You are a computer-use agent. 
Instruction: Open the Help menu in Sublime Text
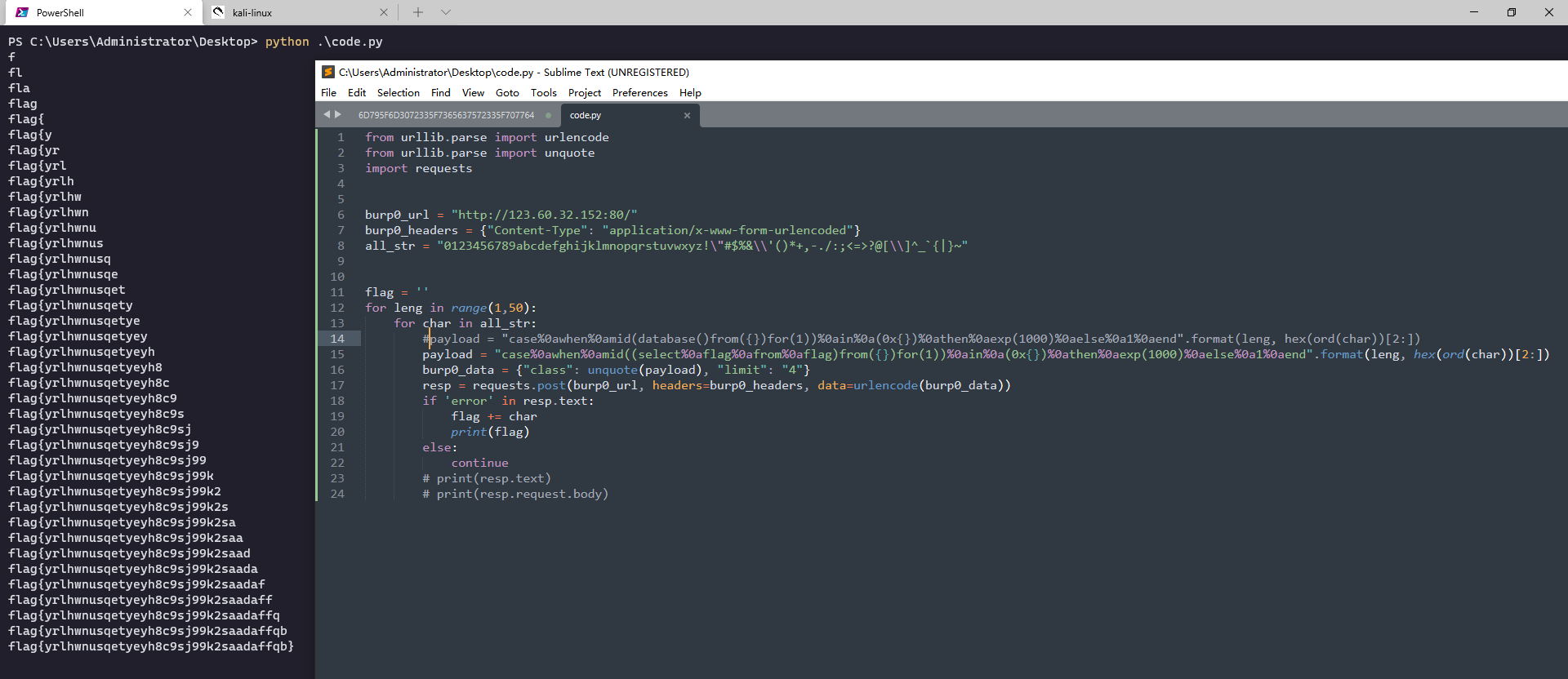(690, 92)
